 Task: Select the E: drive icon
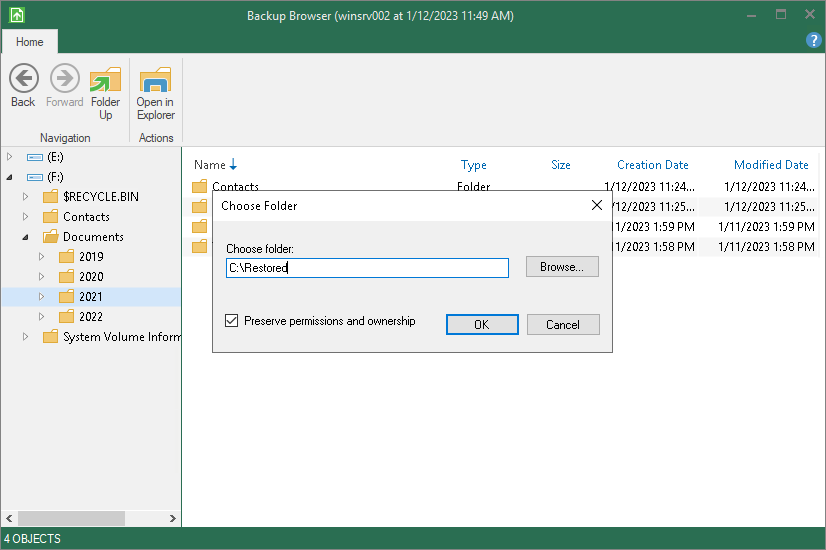pos(35,157)
